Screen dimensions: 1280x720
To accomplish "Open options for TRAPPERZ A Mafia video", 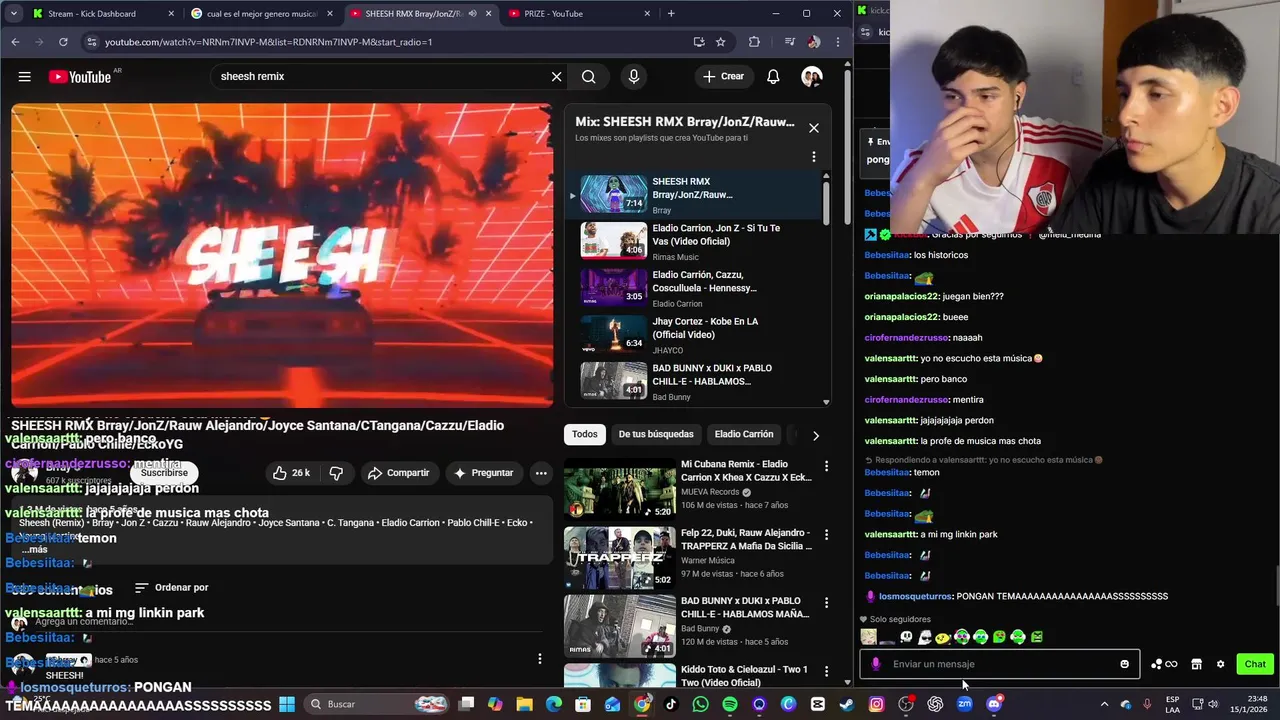I will coord(826,535).
